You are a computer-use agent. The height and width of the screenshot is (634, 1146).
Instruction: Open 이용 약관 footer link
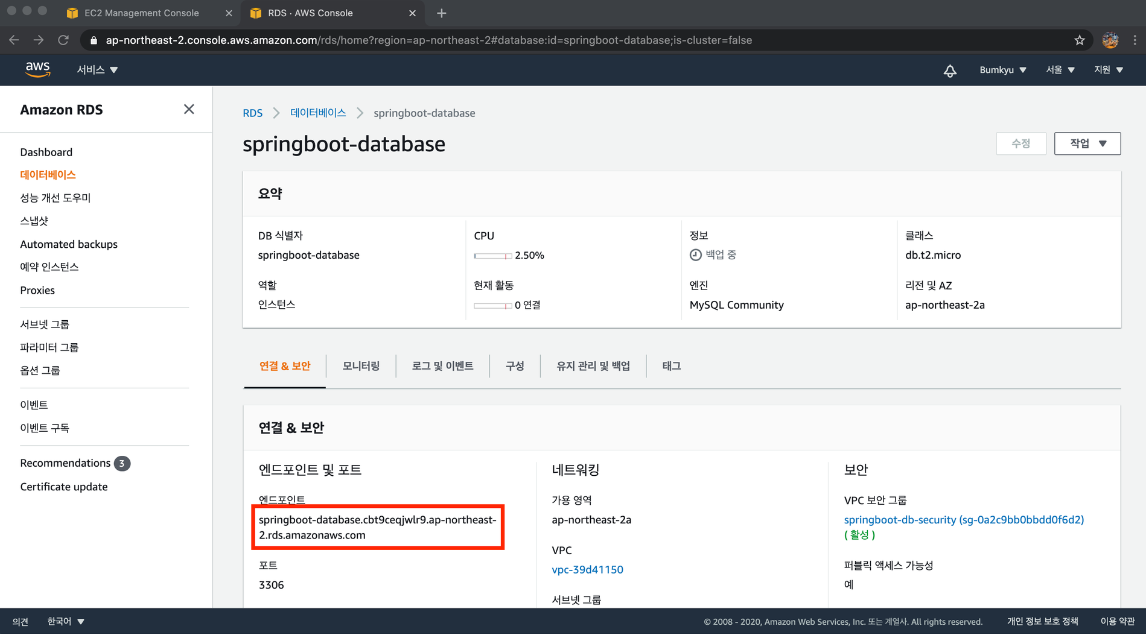1117,622
